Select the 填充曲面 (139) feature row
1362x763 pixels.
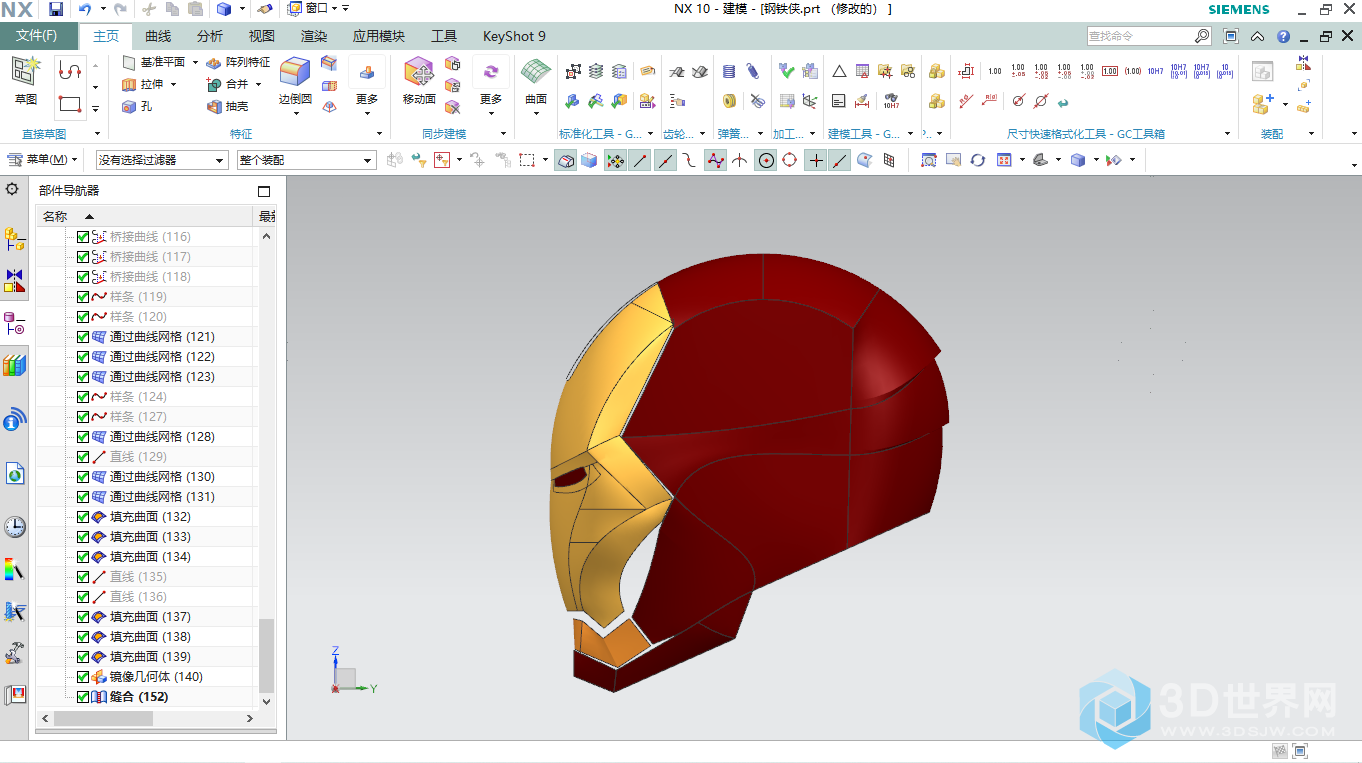click(147, 657)
